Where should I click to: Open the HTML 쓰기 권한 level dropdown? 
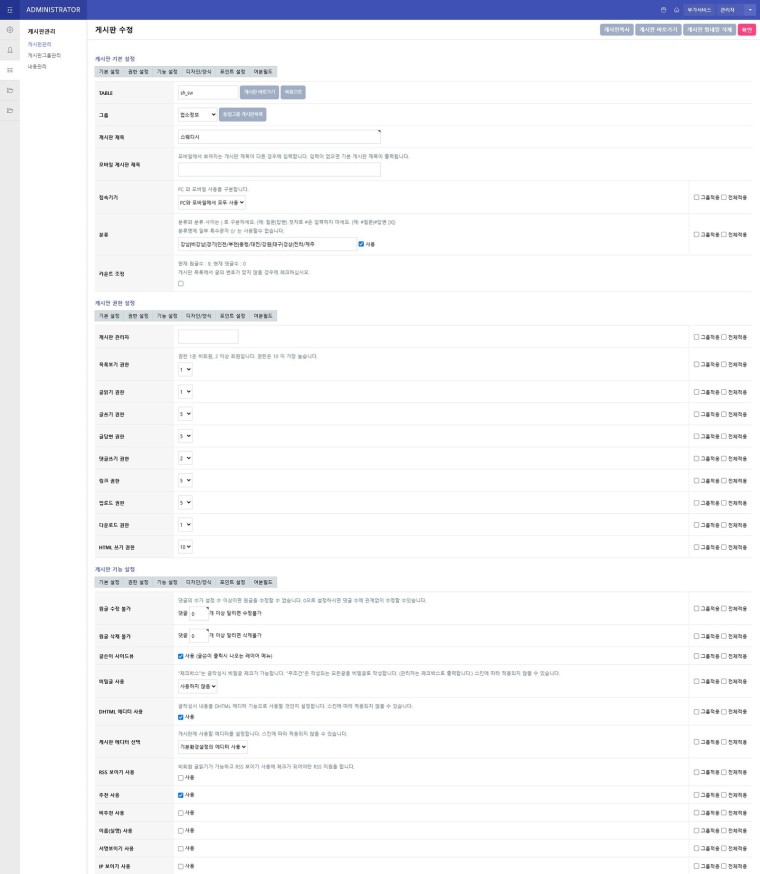coord(185,547)
